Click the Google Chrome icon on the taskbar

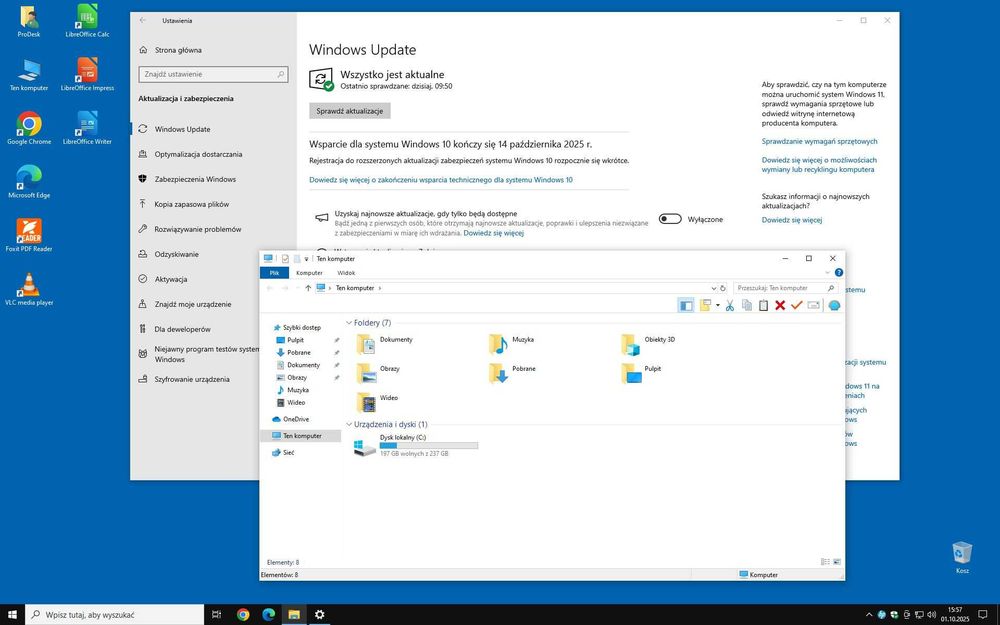point(243,614)
